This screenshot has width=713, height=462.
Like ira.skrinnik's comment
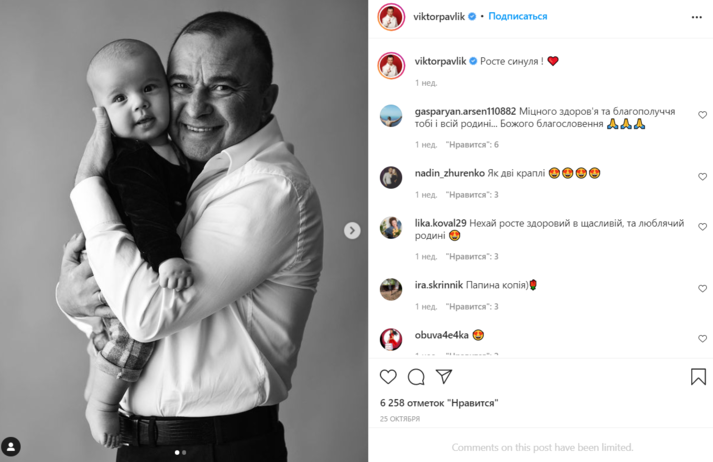pos(703,288)
